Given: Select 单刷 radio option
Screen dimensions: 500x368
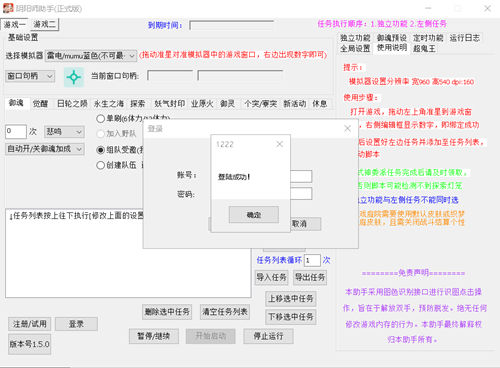Looking at the screenshot, I should 100,118.
